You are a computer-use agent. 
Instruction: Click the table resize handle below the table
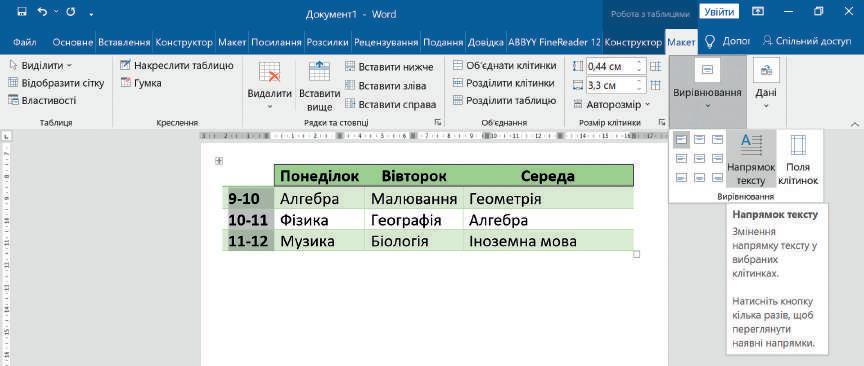[637, 254]
